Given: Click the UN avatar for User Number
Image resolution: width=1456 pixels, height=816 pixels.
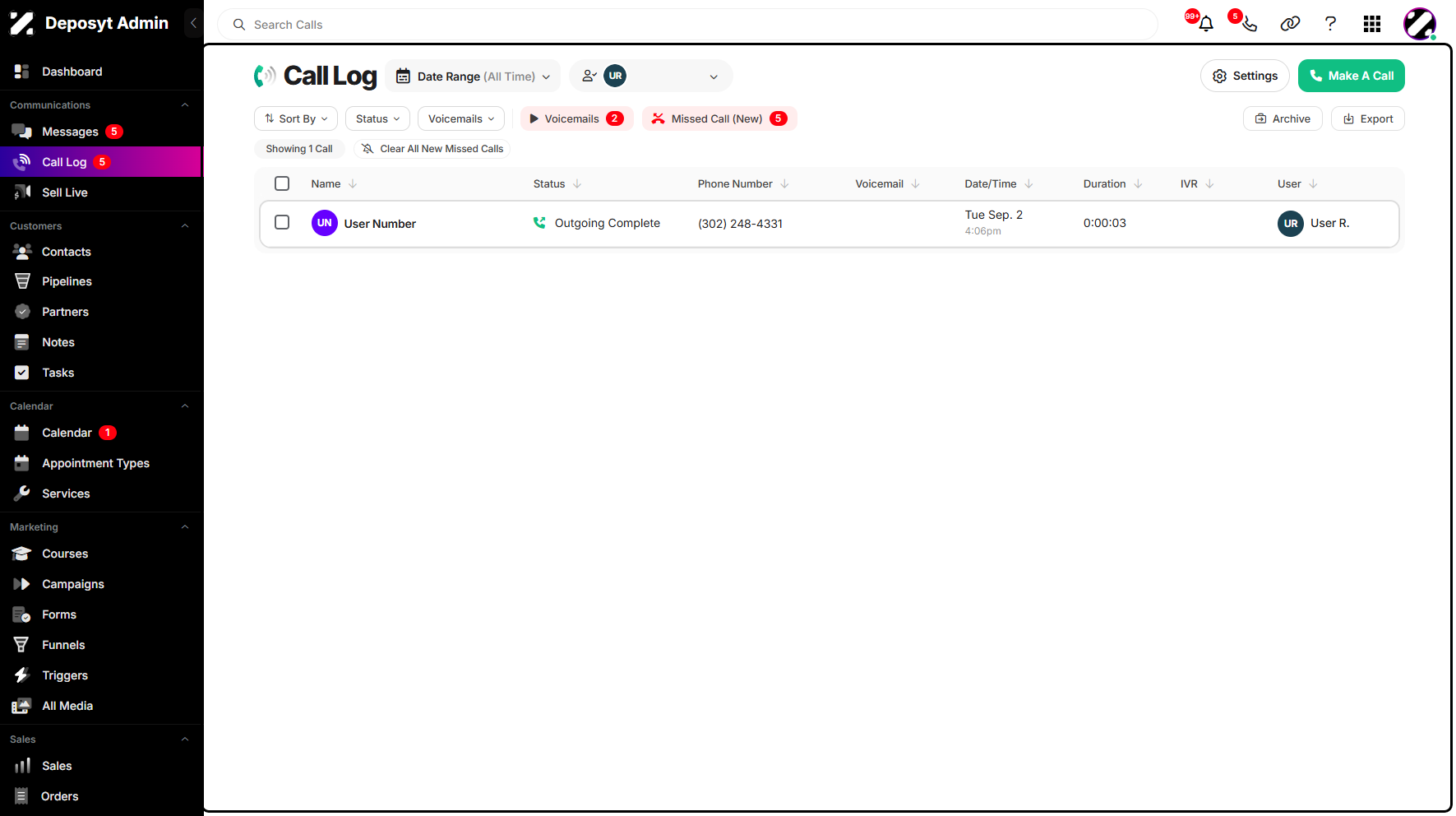Looking at the screenshot, I should (x=324, y=223).
